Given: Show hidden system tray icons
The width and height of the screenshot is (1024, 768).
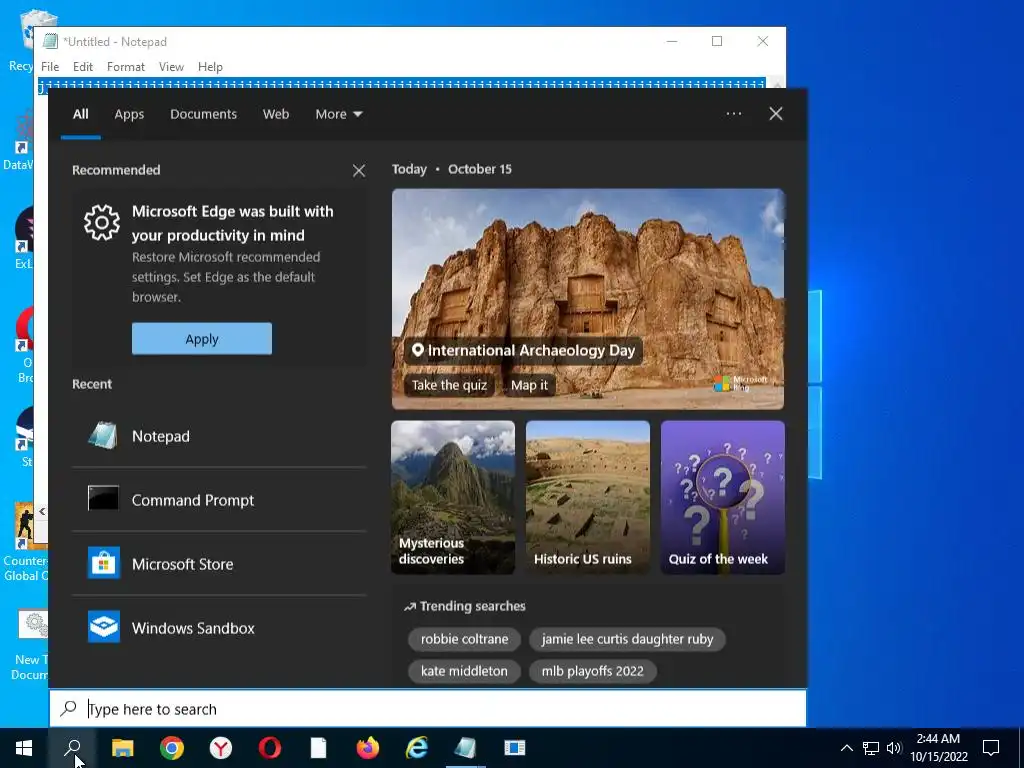Looking at the screenshot, I should 846,748.
